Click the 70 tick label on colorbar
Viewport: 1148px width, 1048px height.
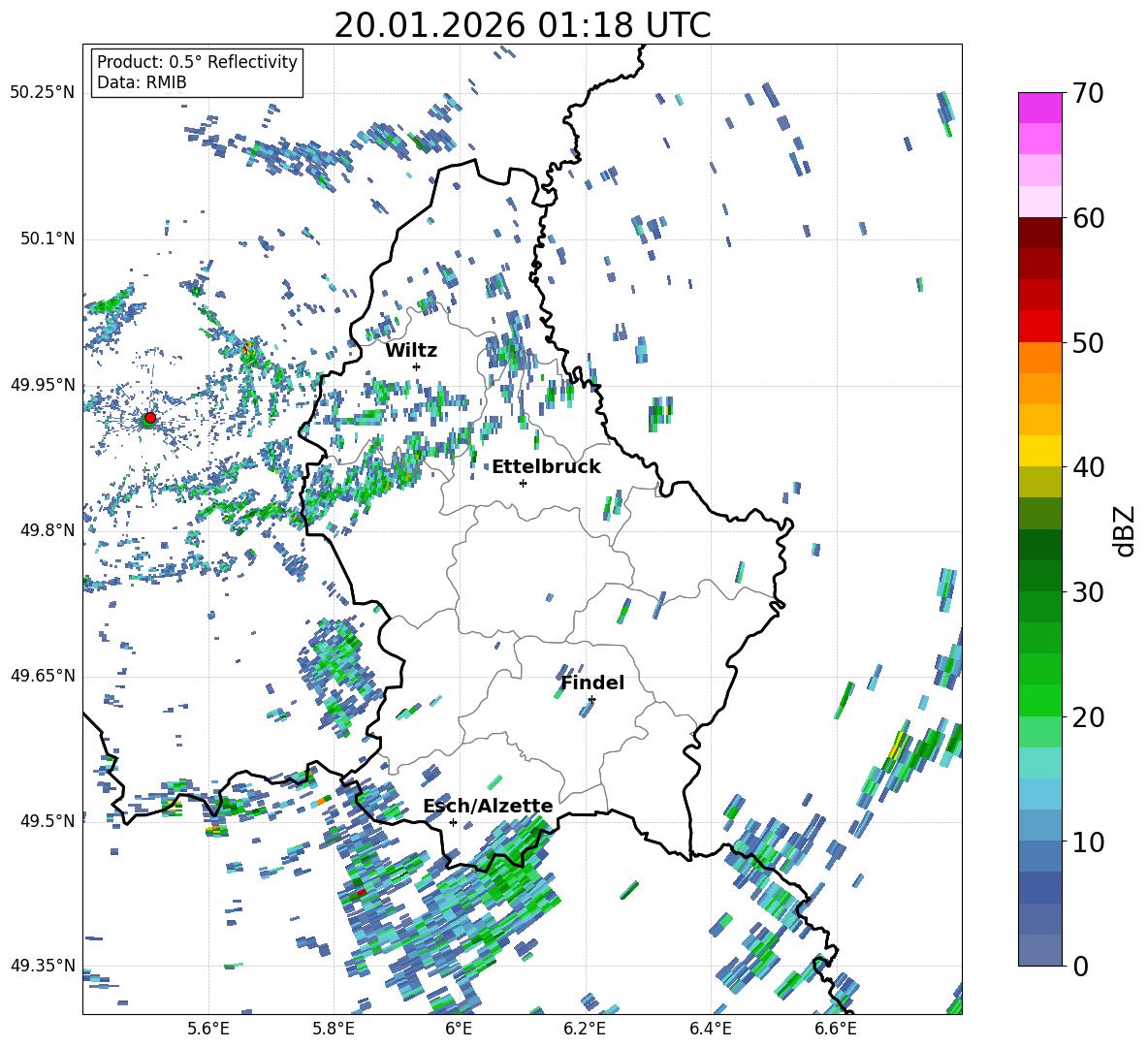point(1088,94)
